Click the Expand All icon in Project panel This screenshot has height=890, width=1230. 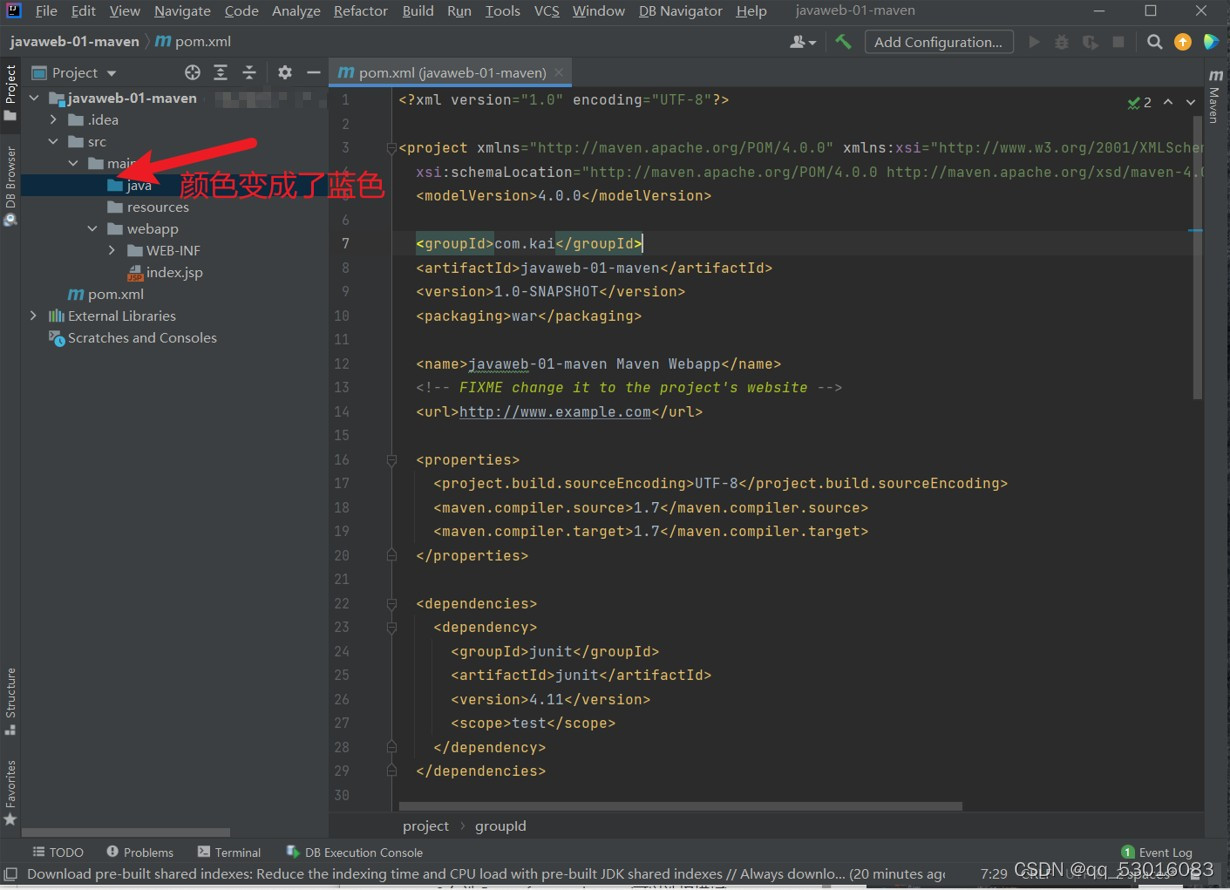click(221, 72)
